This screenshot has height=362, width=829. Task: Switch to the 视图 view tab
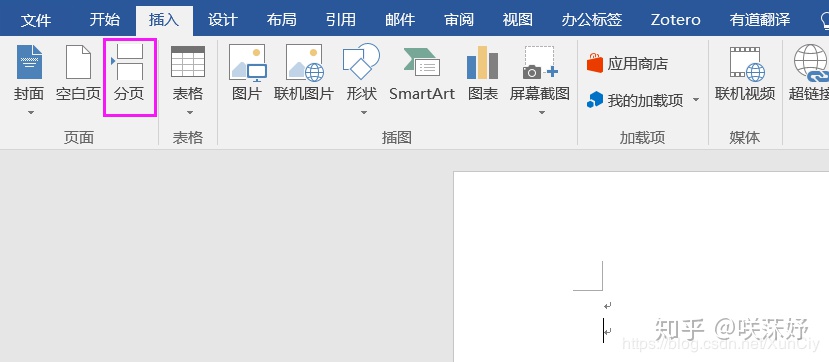518,20
